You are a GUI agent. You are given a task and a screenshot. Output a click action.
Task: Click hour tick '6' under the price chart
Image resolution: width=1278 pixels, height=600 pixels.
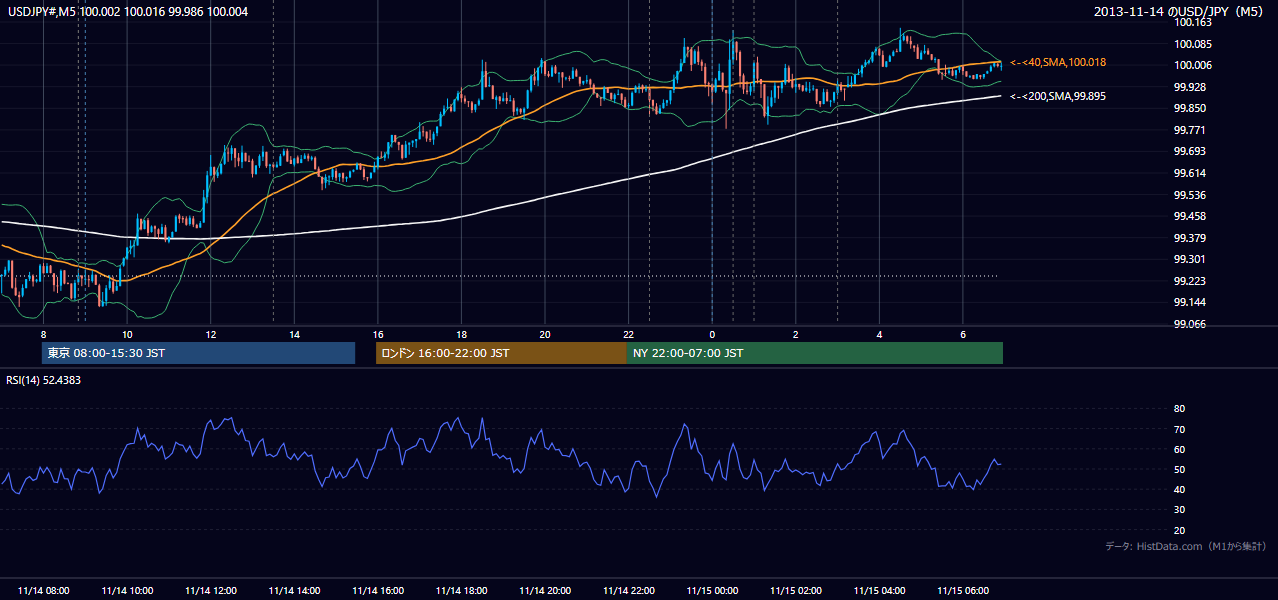[x=963, y=334]
